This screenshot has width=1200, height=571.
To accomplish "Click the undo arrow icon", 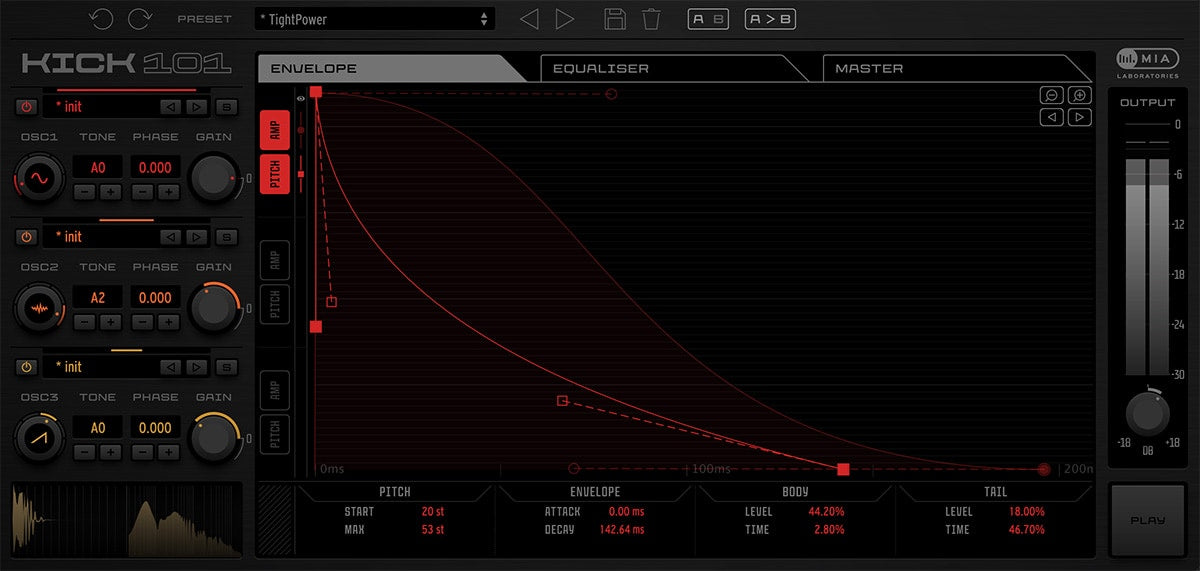I will coord(100,19).
